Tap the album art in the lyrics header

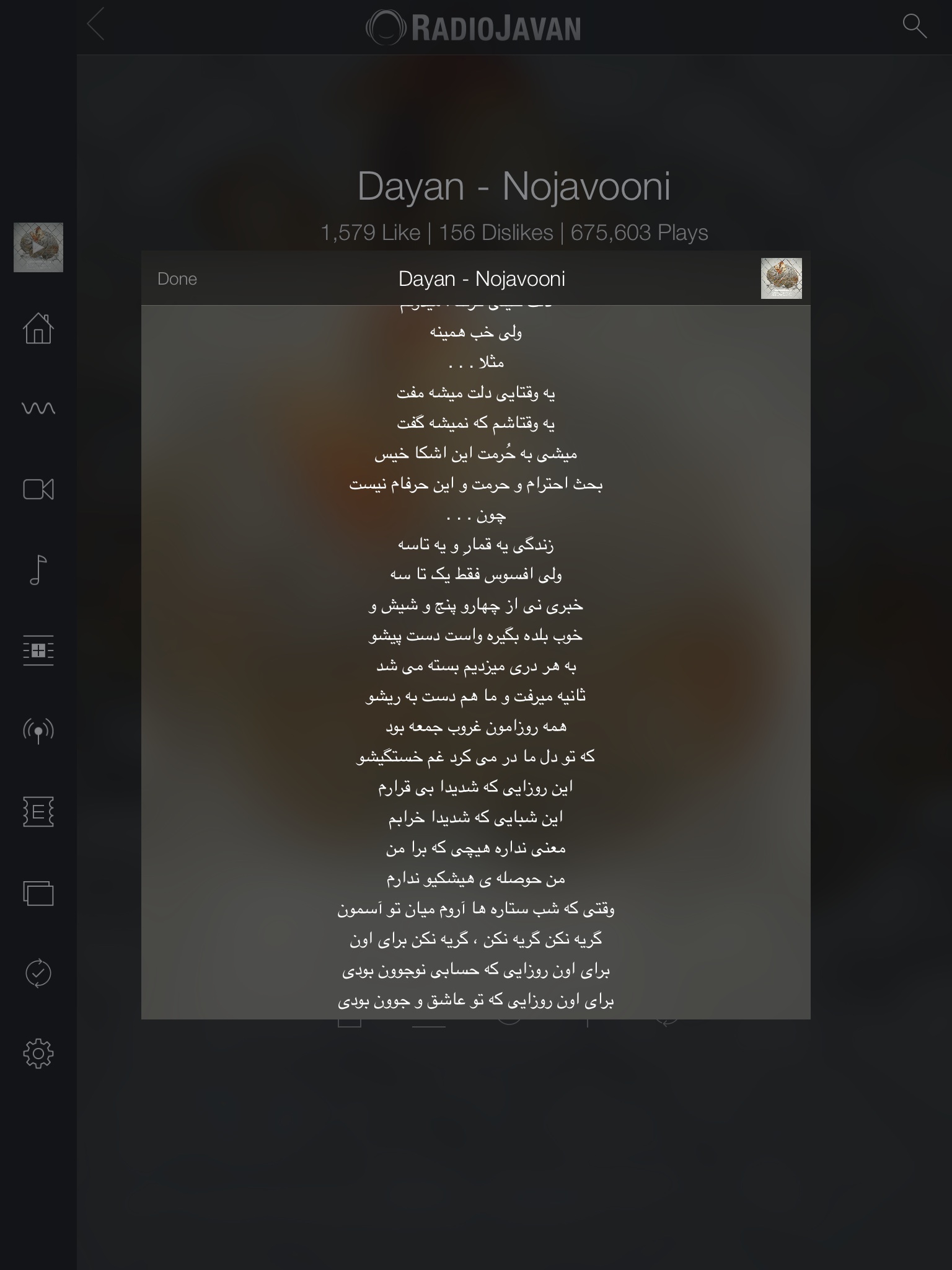click(x=782, y=278)
